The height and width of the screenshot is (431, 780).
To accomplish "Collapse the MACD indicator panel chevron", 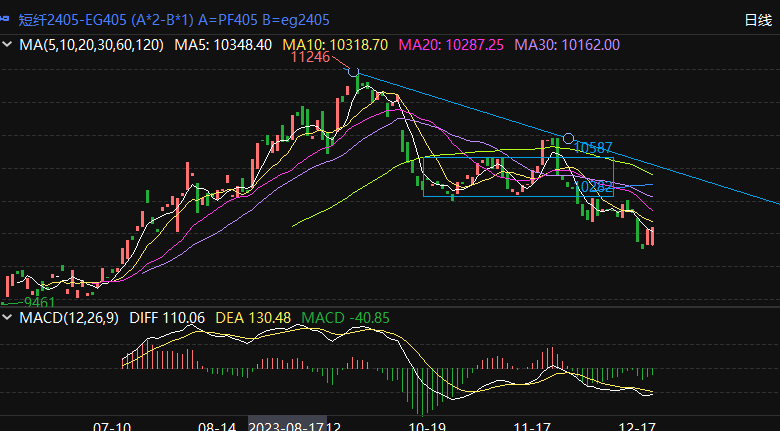I will click(9, 318).
